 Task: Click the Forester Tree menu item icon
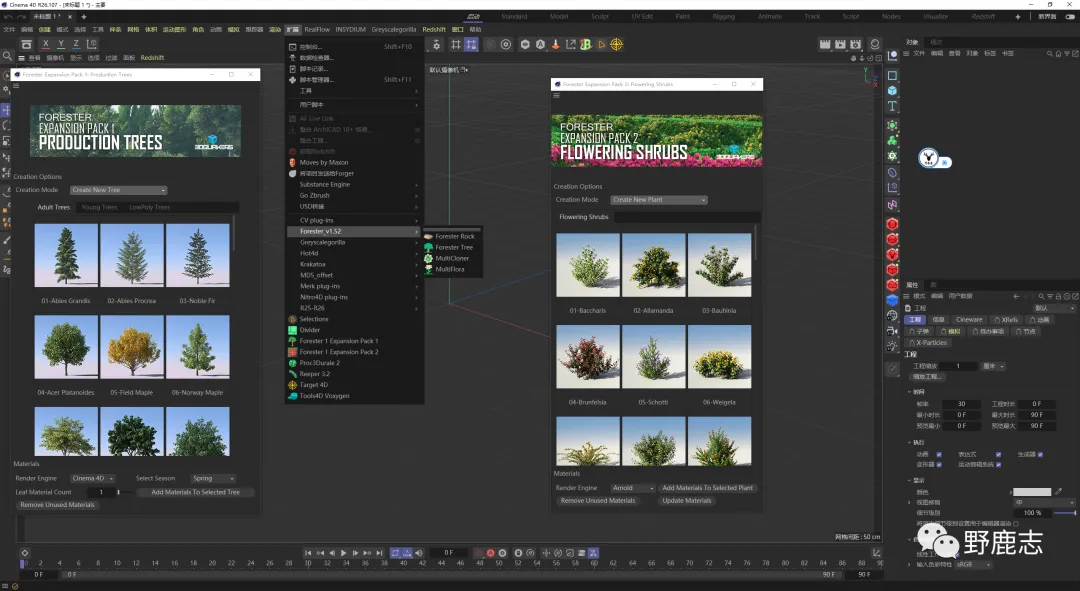tap(429, 247)
